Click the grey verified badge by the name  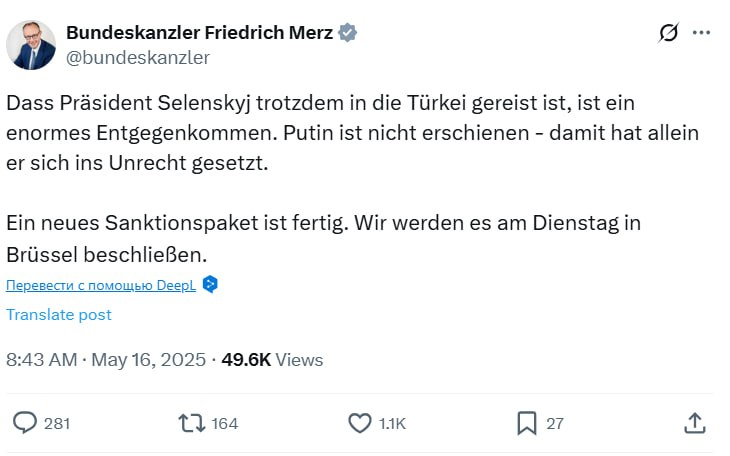(348, 32)
